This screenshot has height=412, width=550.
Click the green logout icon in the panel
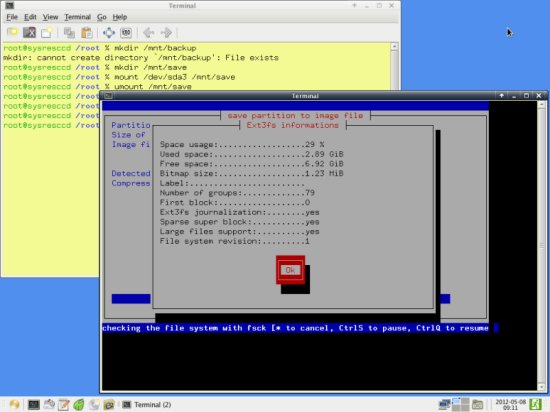pyautogui.click(x=536, y=404)
